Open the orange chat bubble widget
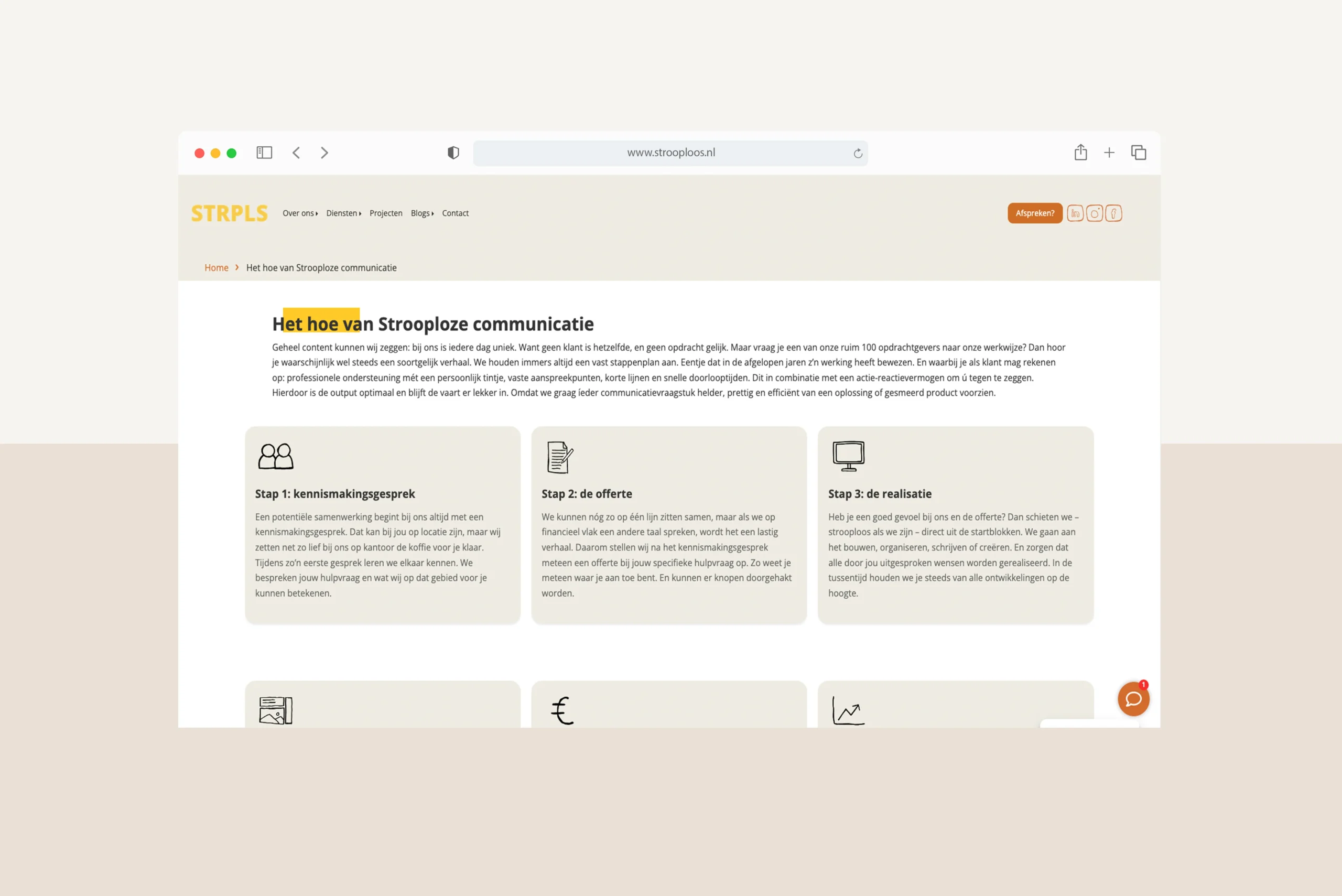 1133,699
